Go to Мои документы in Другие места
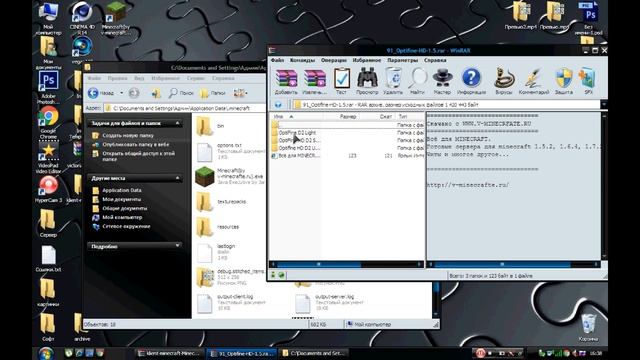The image size is (640, 360). [x=122, y=199]
